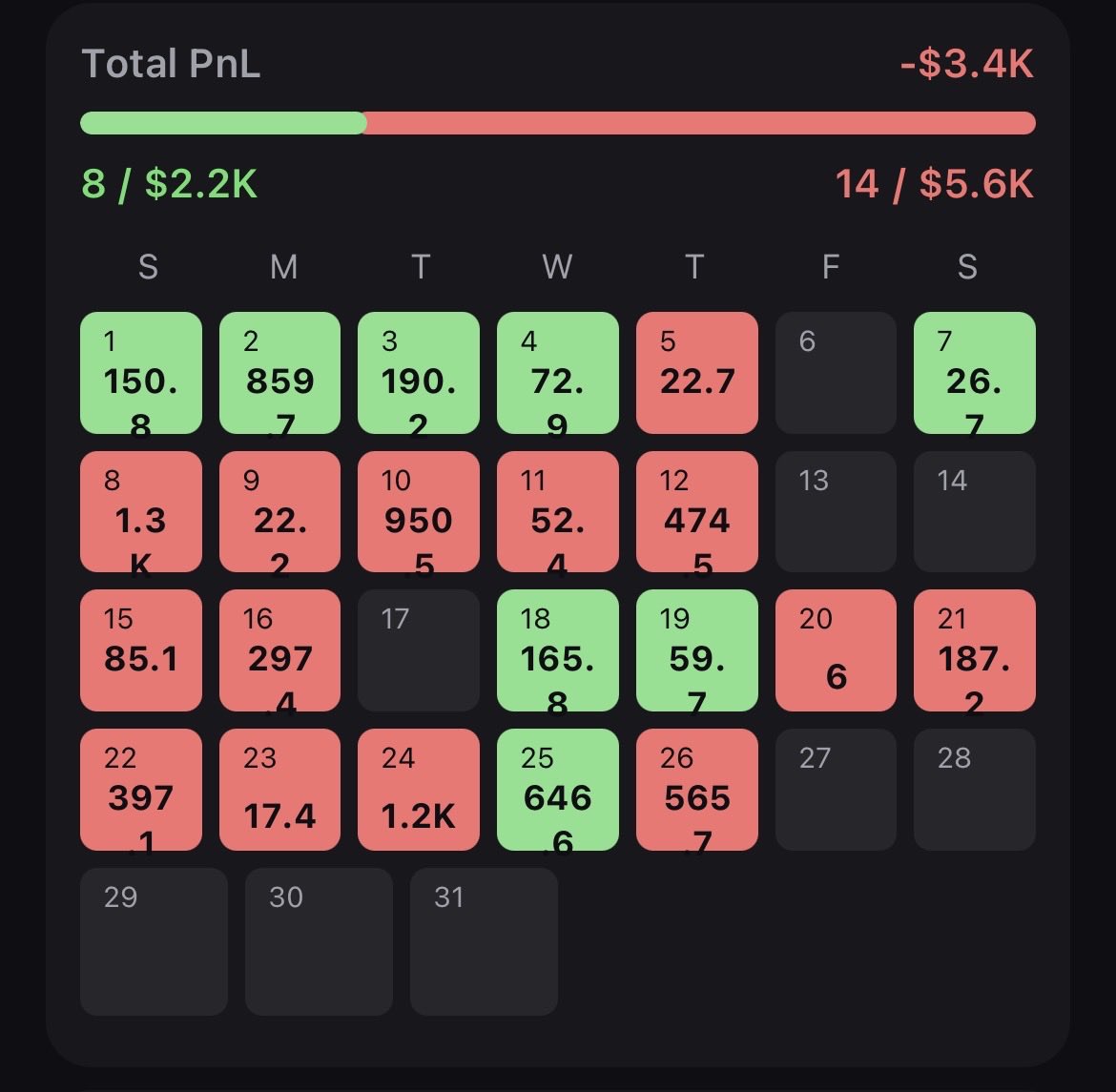The height and width of the screenshot is (1092, 1116).
Task: Click day 5 loss cell 22.7
Action: click(697, 373)
